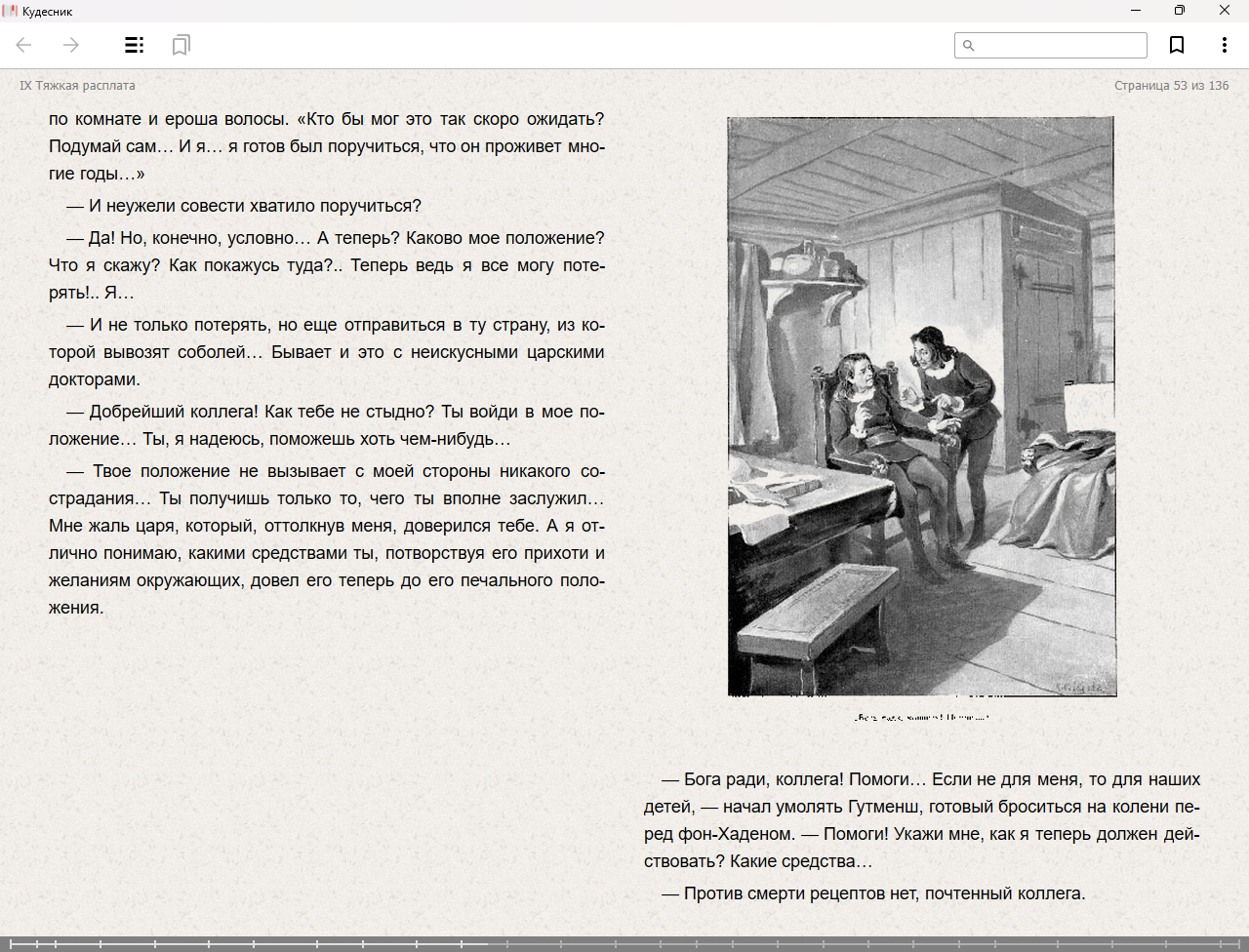Image resolution: width=1249 pixels, height=952 pixels.
Task: Click the chapter title 'IX Тяжкая расплата'
Action: click(x=77, y=86)
